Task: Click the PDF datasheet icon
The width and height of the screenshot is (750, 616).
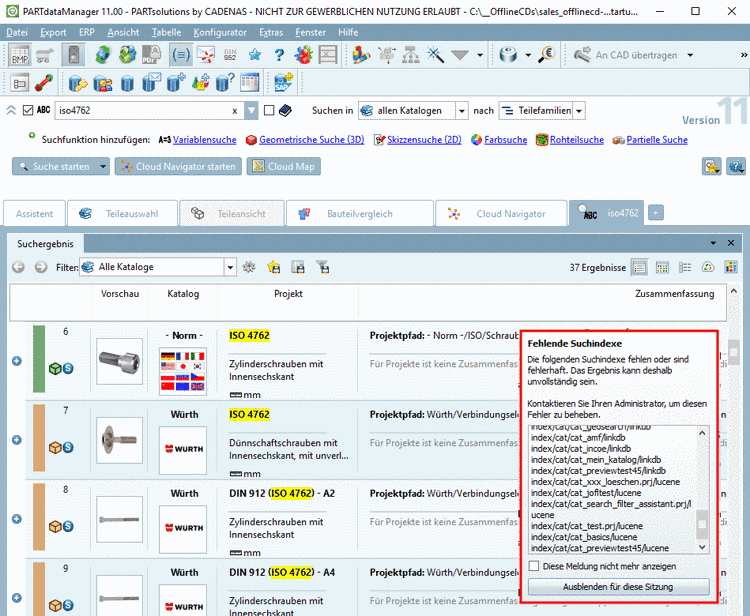Action: (152, 55)
